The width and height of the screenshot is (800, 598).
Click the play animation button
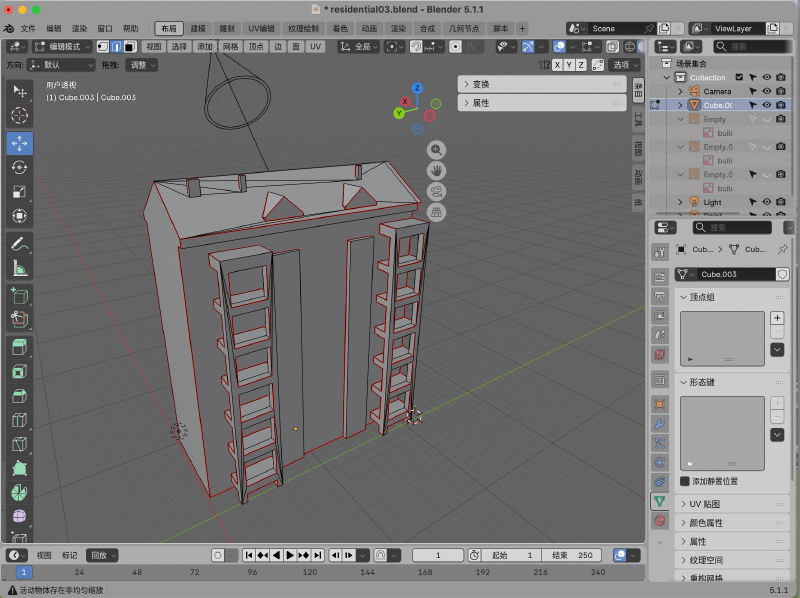pos(290,555)
